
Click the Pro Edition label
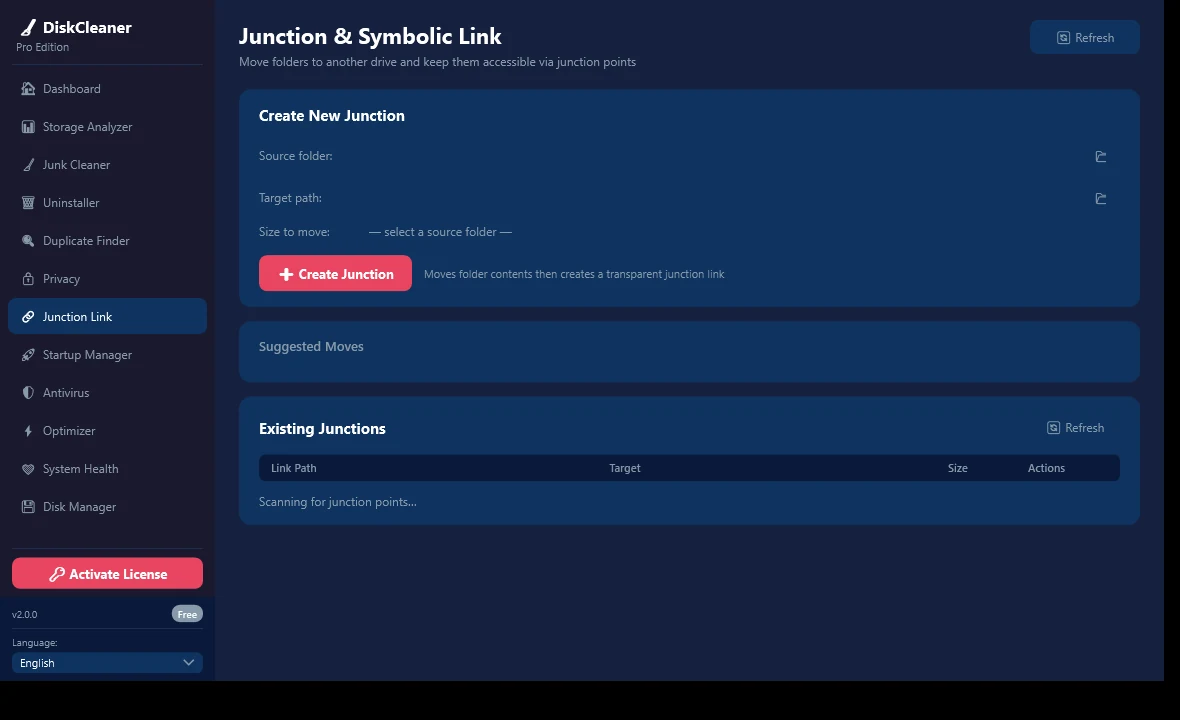[x=42, y=47]
